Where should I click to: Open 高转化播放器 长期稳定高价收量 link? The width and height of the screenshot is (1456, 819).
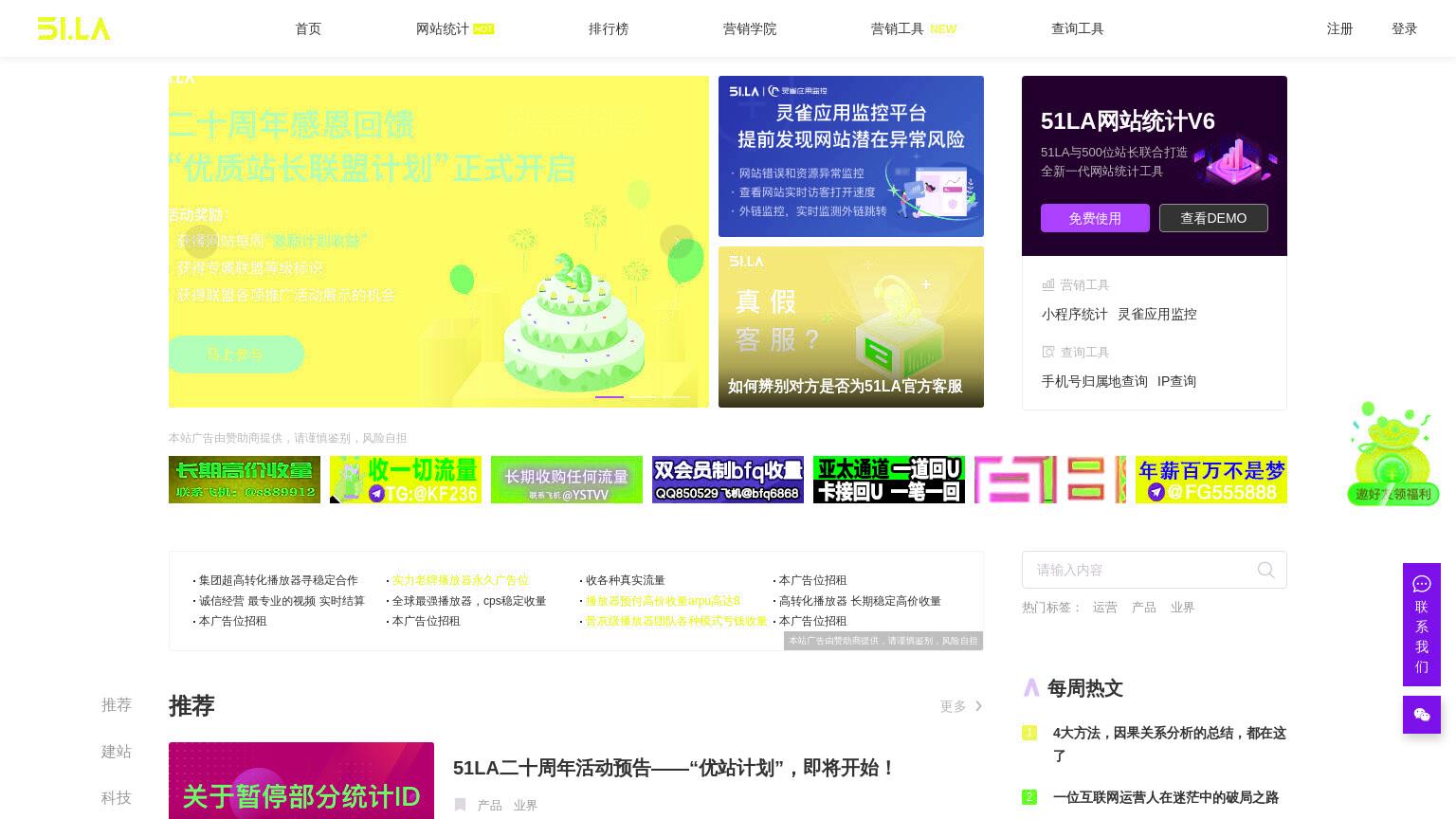pyautogui.click(x=860, y=601)
